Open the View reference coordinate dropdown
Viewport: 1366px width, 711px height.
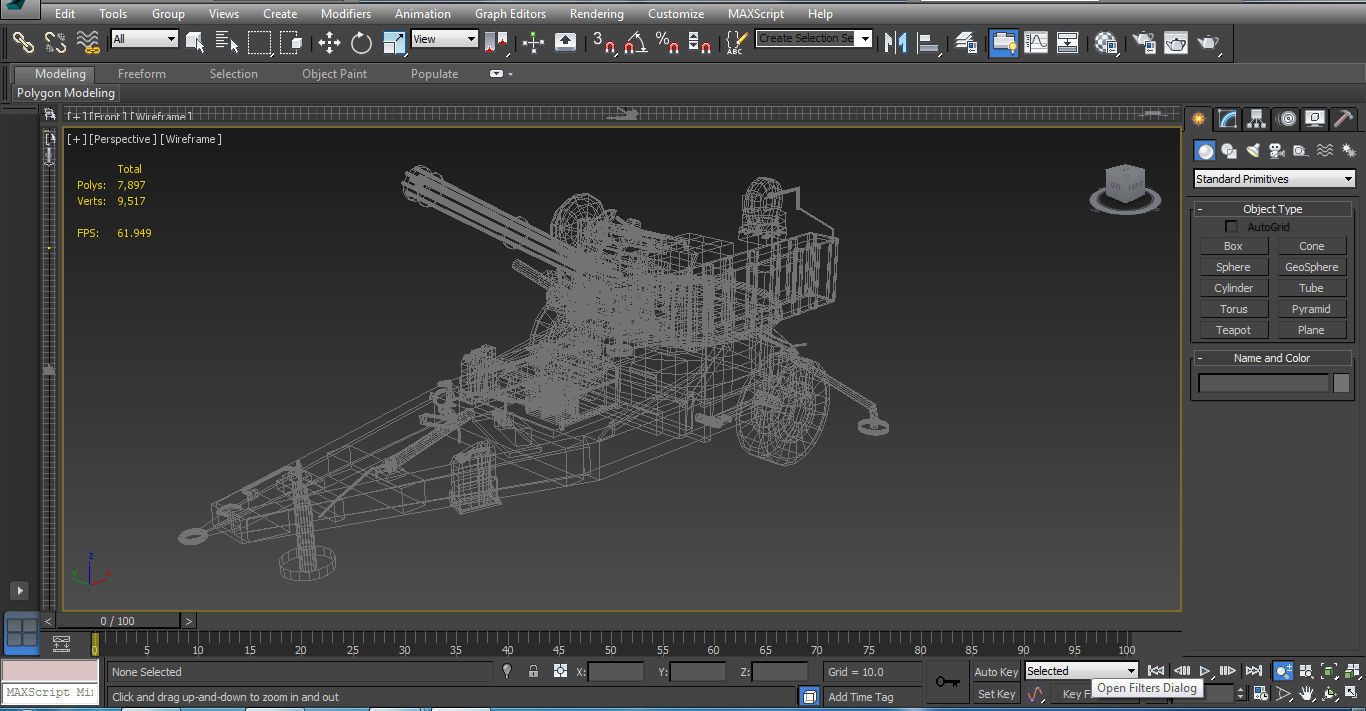click(x=444, y=39)
